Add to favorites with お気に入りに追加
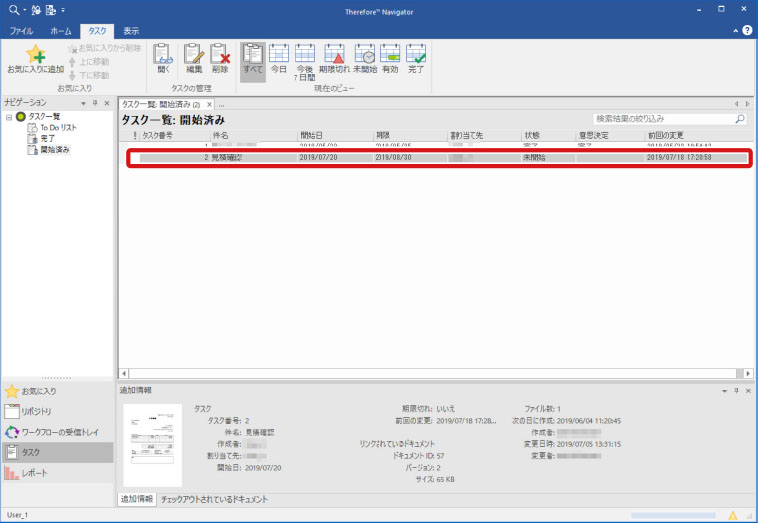Image resolution: width=758 pixels, height=523 pixels. (x=35, y=59)
